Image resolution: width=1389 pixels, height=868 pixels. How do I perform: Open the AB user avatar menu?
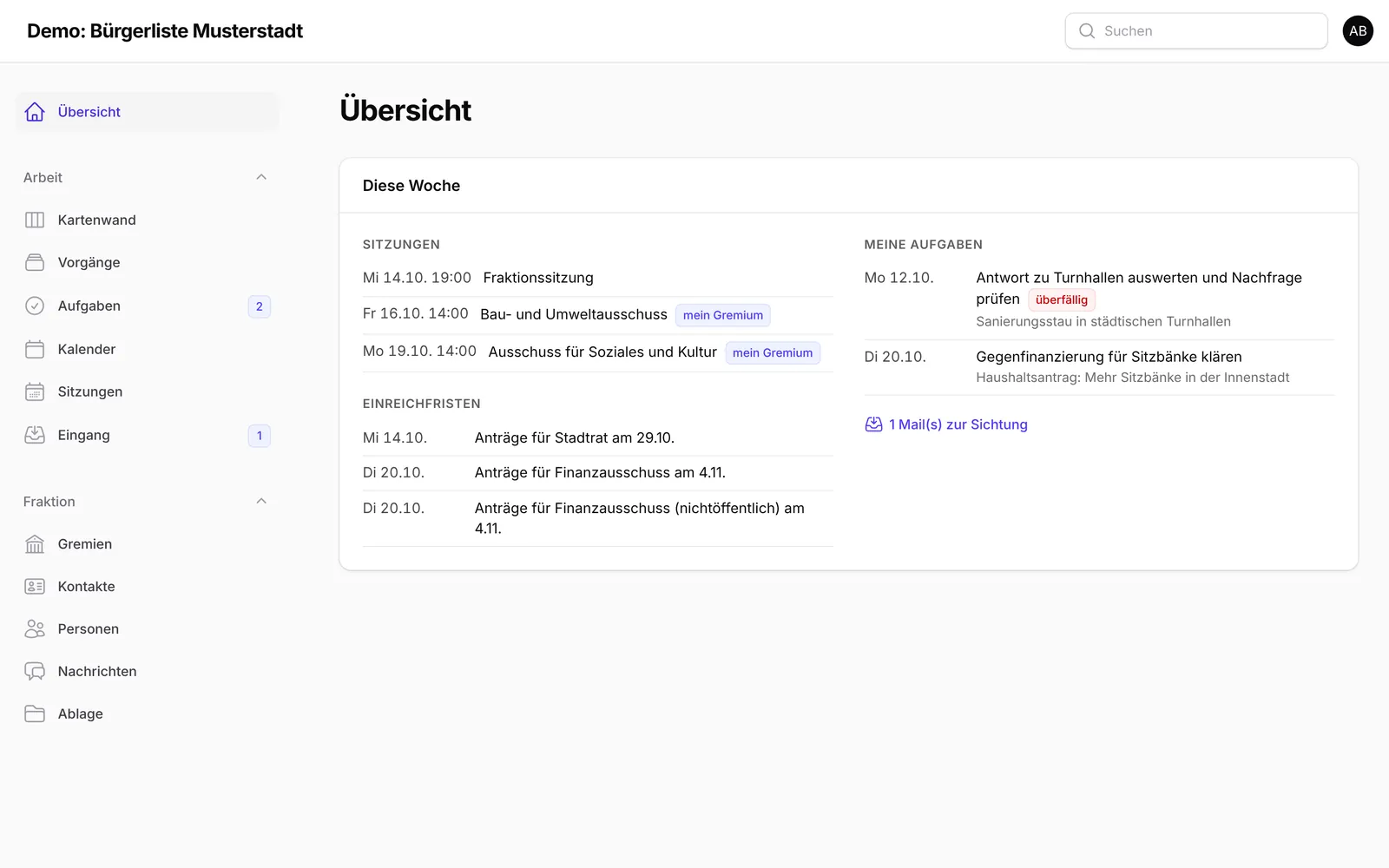click(x=1358, y=31)
